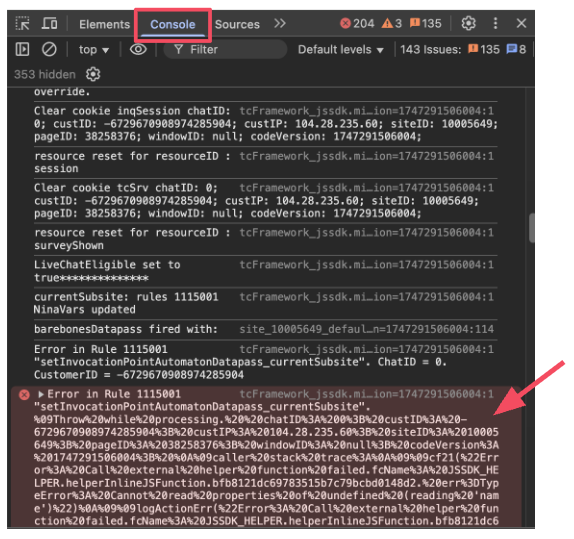Expand more tabs with double chevron
574x539 pixels.
(x=280, y=23)
